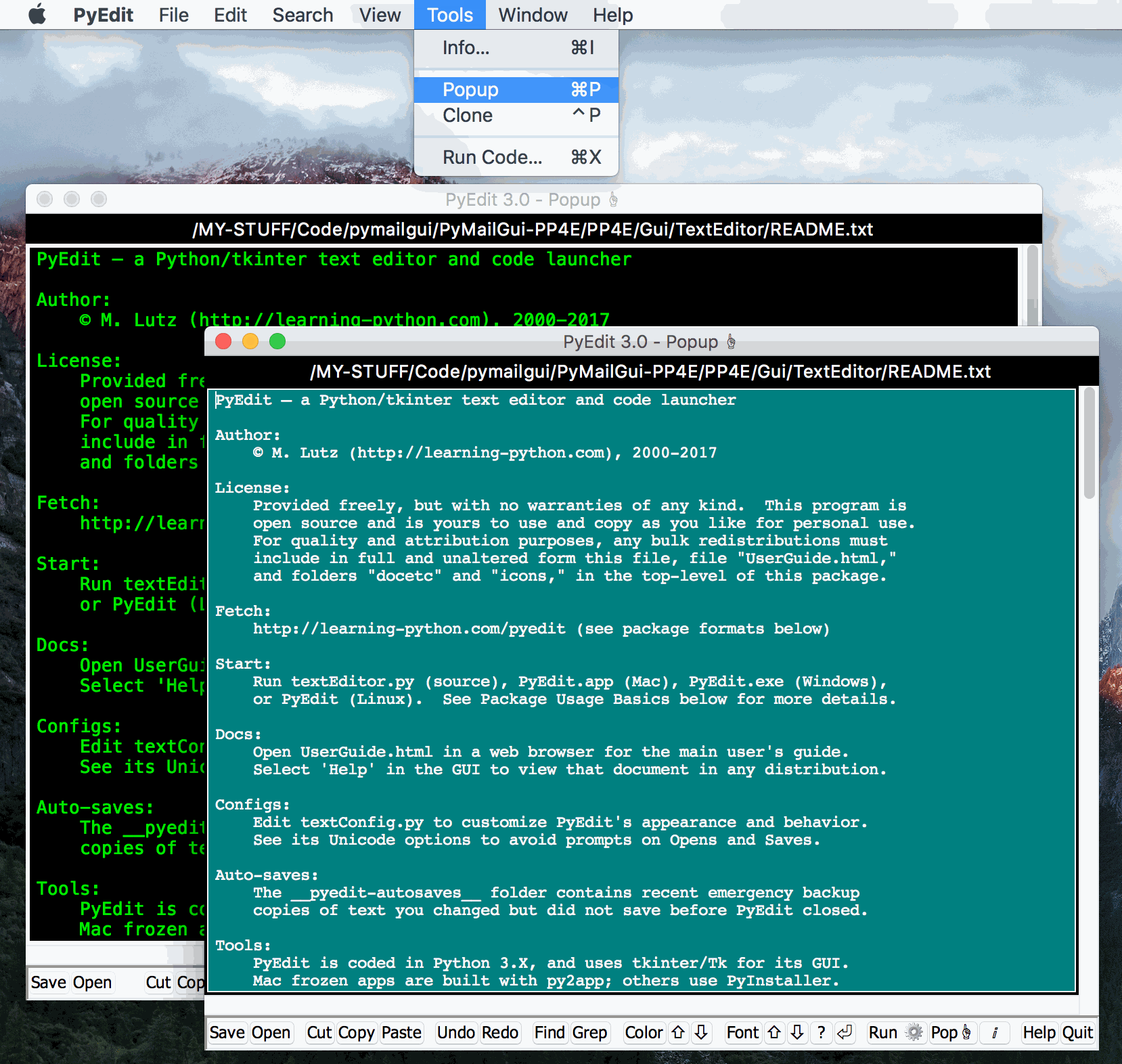
Task: Click inside the teal text editing area
Action: point(642,690)
